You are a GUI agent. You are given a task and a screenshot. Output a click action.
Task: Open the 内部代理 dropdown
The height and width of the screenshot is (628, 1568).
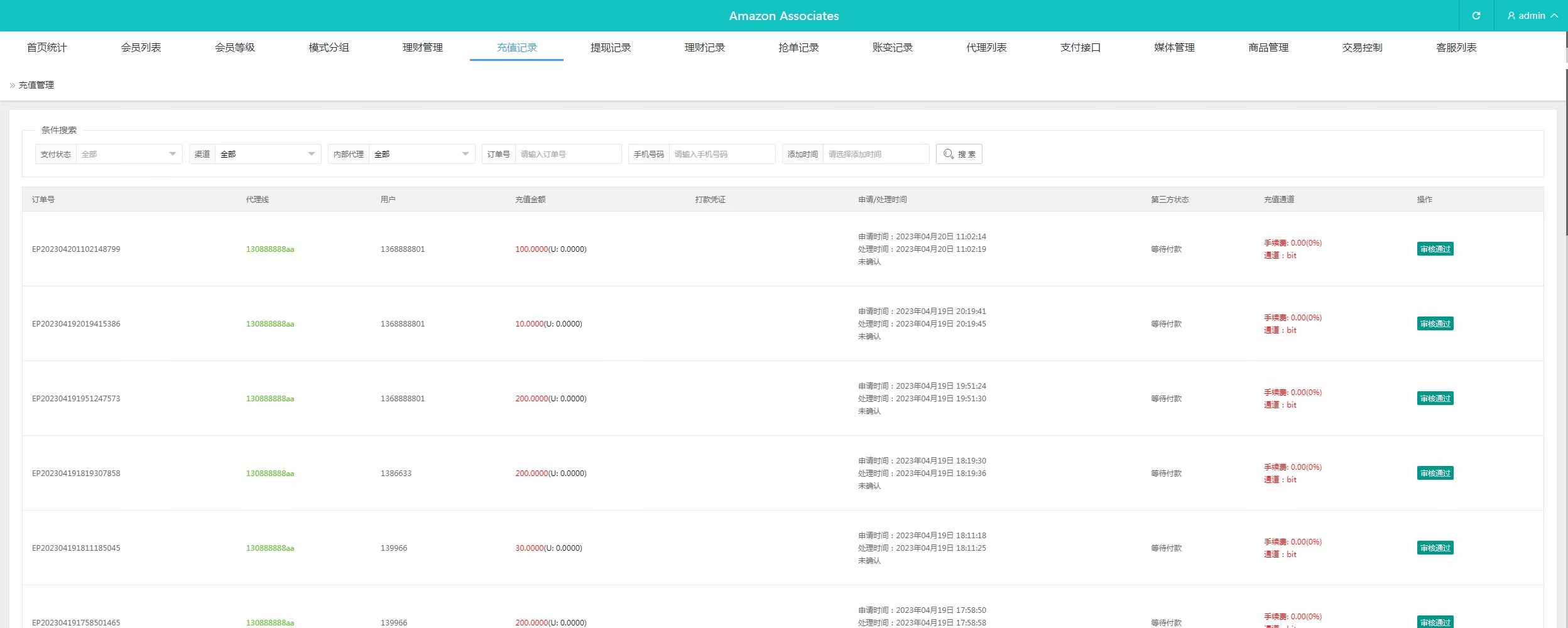point(422,154)
